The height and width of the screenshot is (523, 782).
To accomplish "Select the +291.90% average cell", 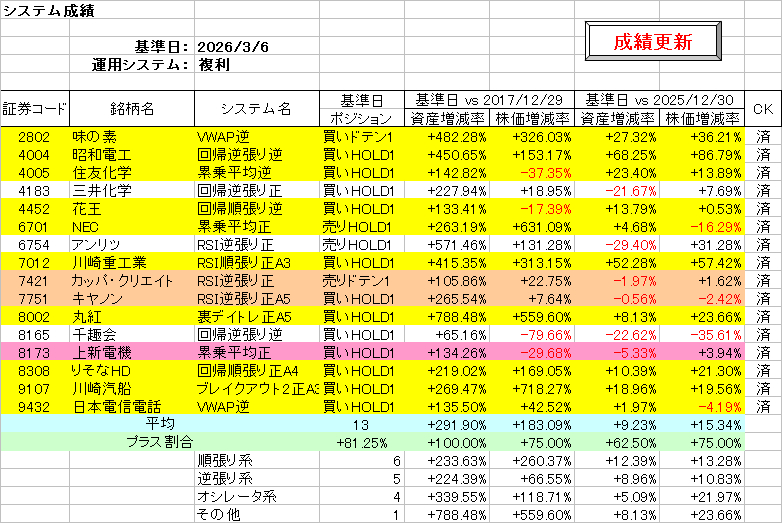I will coord(447,424).
